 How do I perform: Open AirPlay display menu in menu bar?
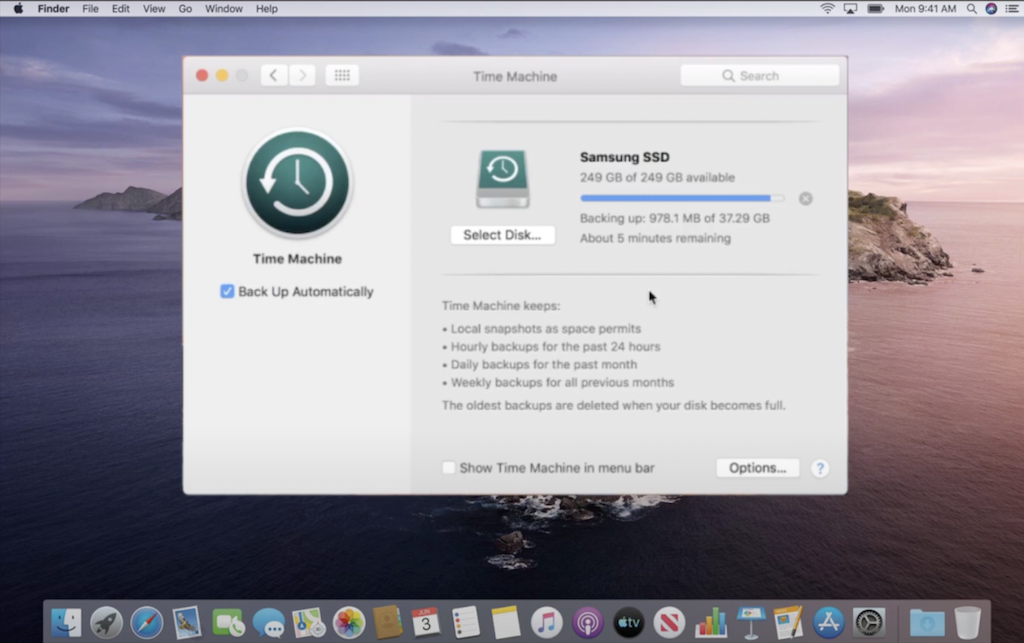[x=850, y=8]
